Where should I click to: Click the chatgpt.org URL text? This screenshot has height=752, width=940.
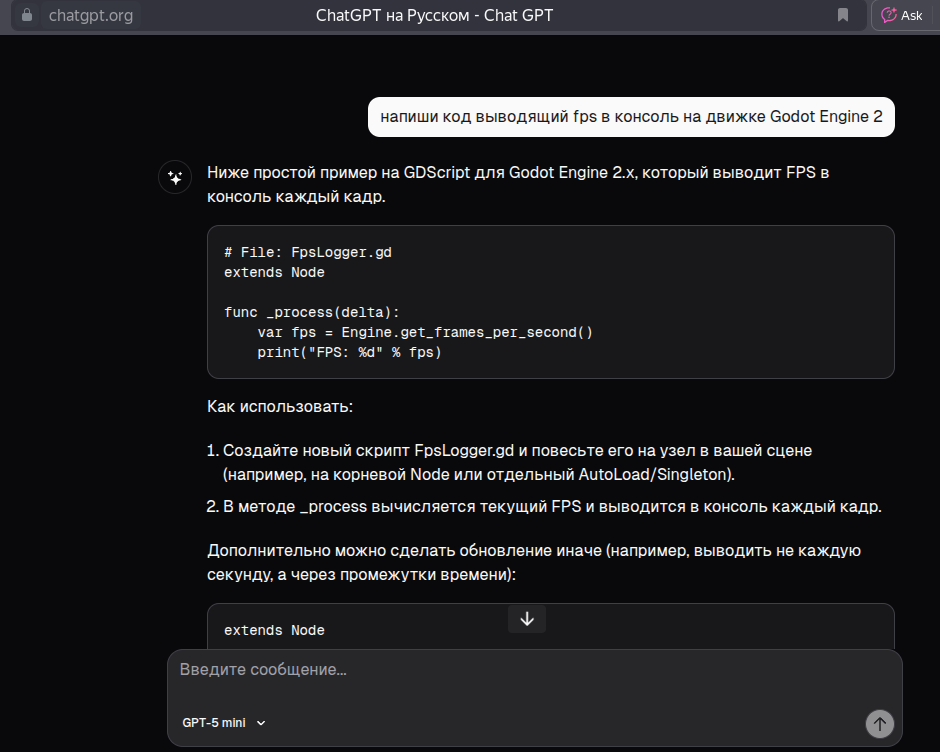point(90,15)
